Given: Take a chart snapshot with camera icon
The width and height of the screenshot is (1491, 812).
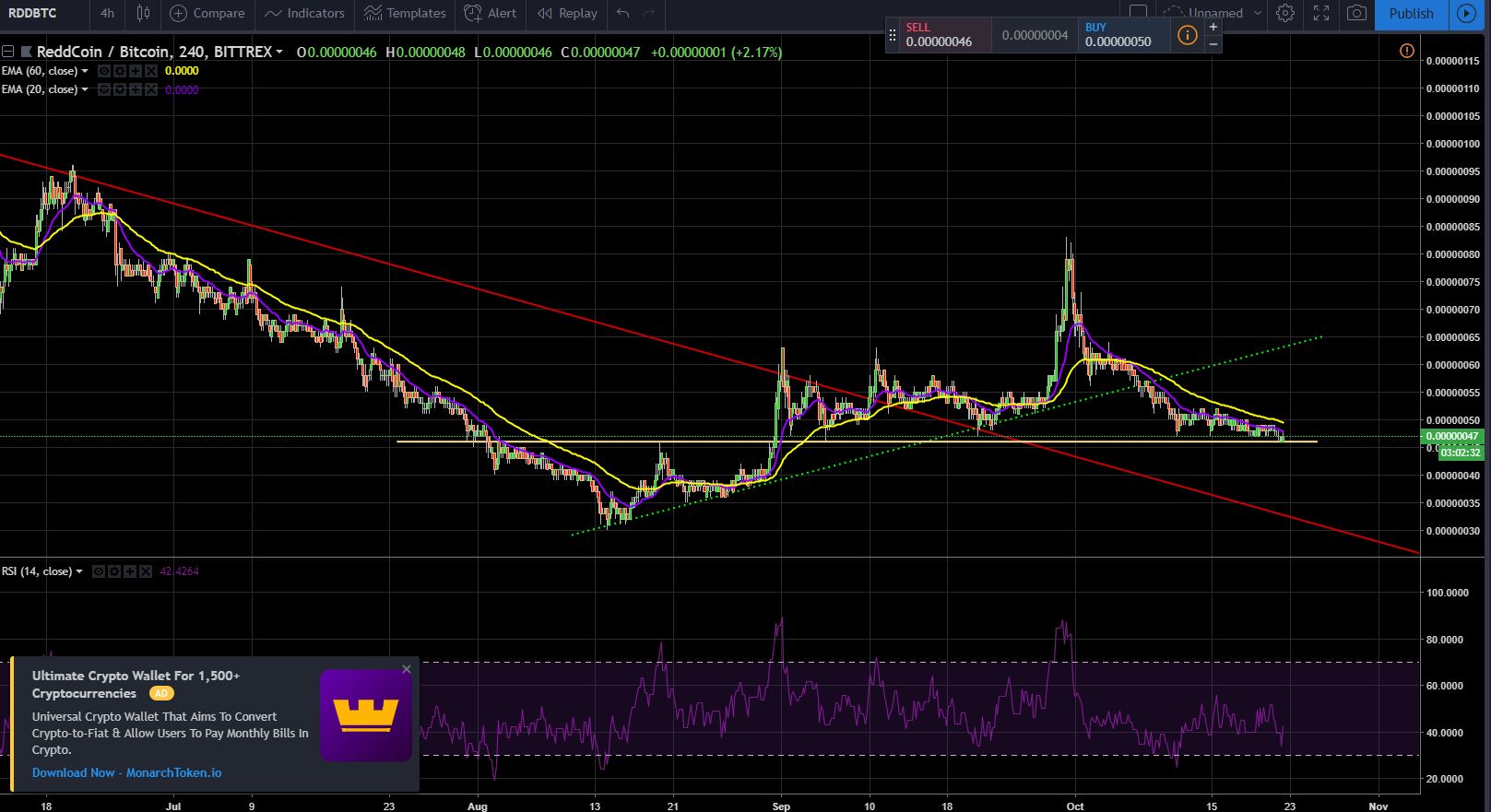Looking at the screenshot, I should point(1356,13).
